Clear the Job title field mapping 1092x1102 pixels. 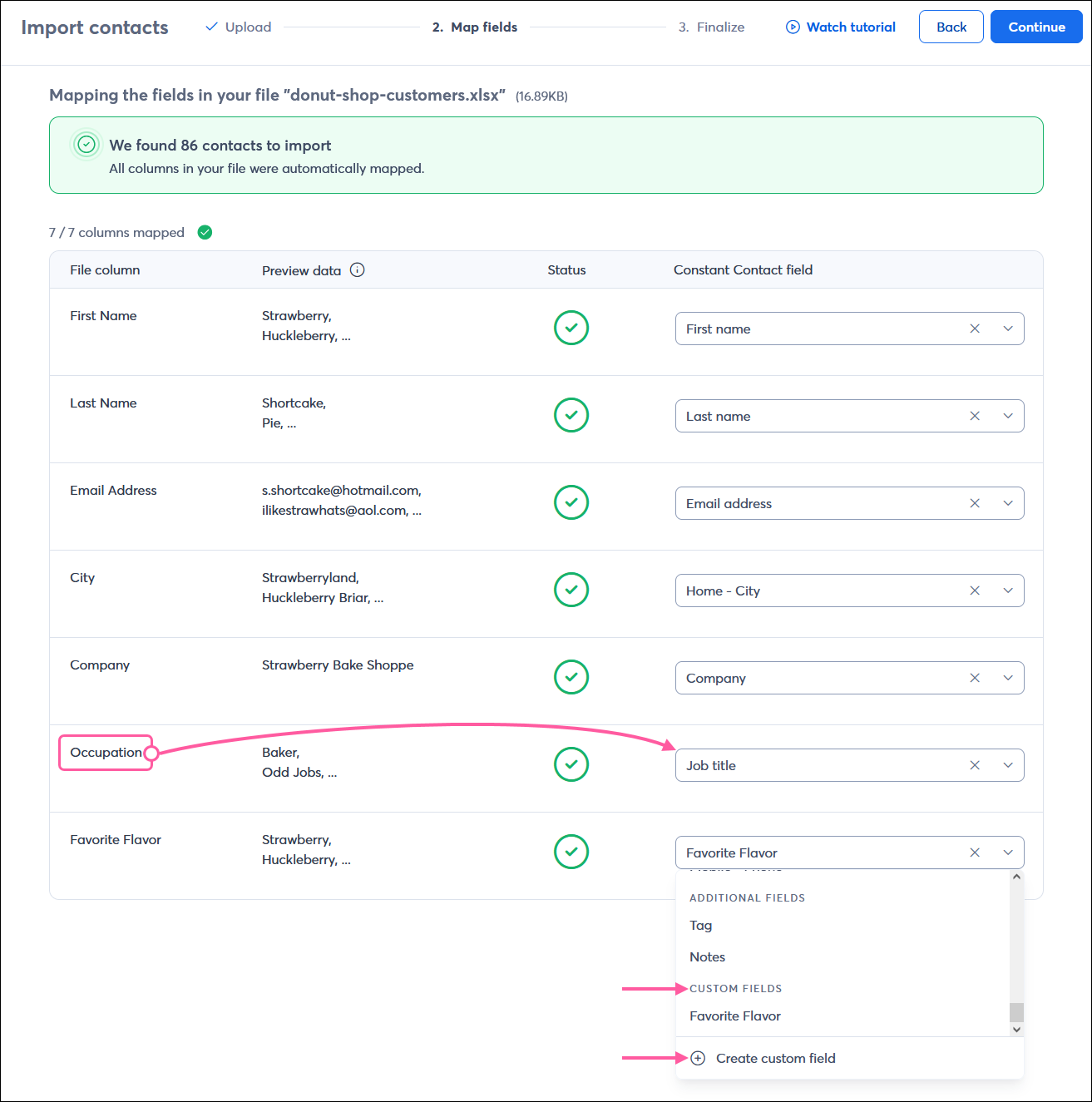coord(975,765)
